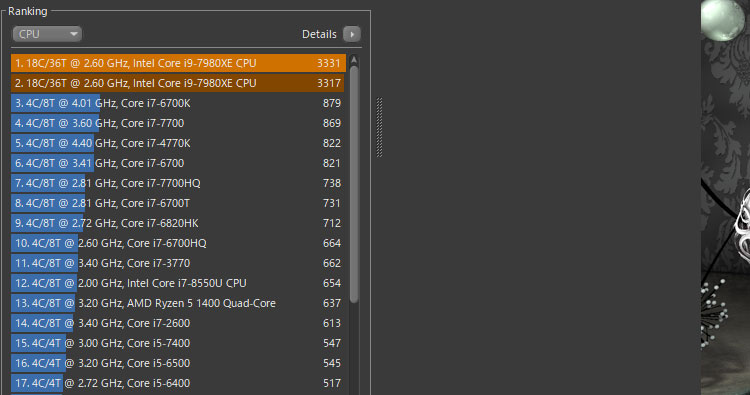This screenshot has width=750, height=395.
Task: Select the Core i5-7400 entry
Action: pos(178,343)
